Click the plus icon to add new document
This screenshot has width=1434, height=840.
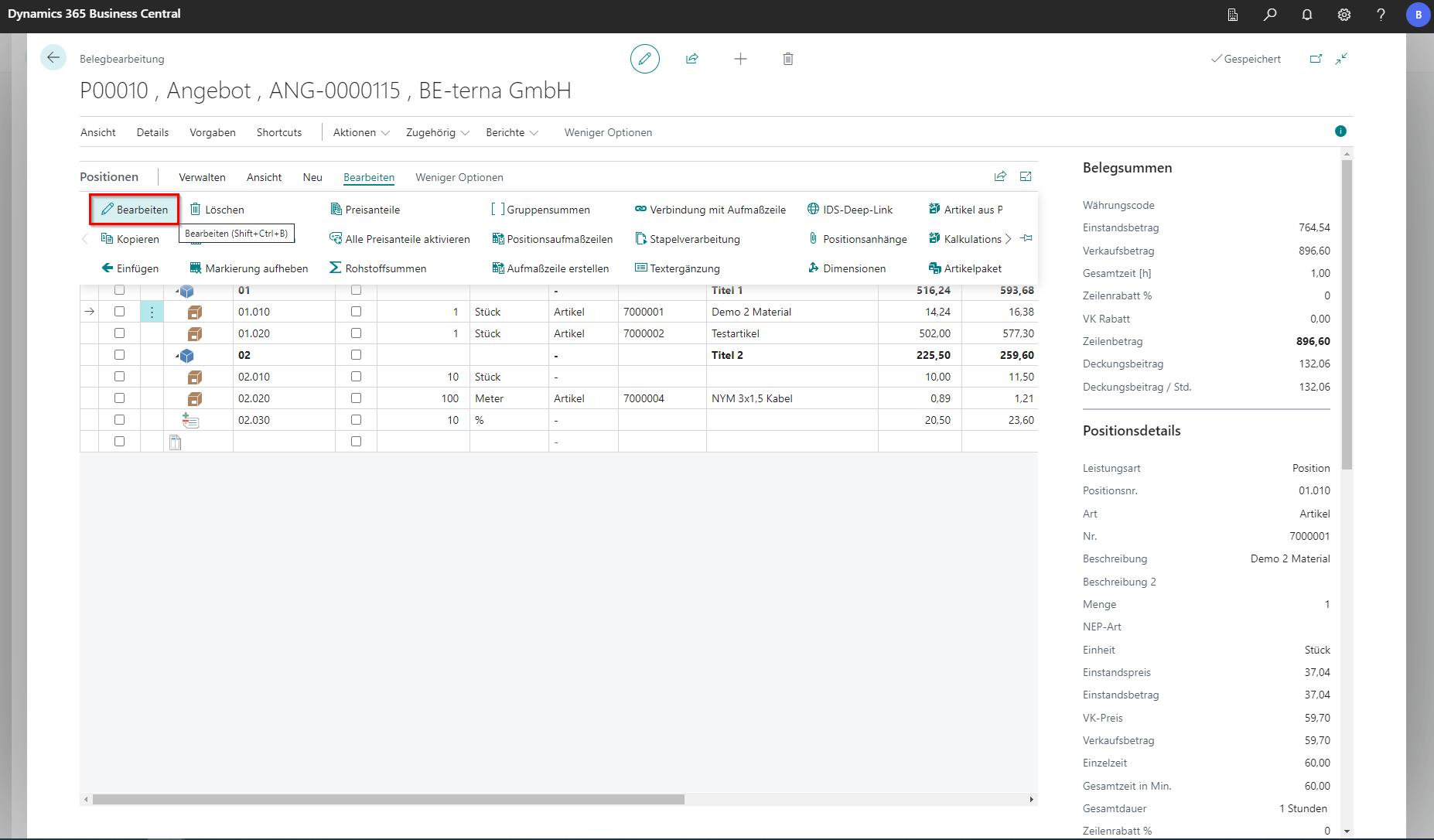(x=740, y=59)
